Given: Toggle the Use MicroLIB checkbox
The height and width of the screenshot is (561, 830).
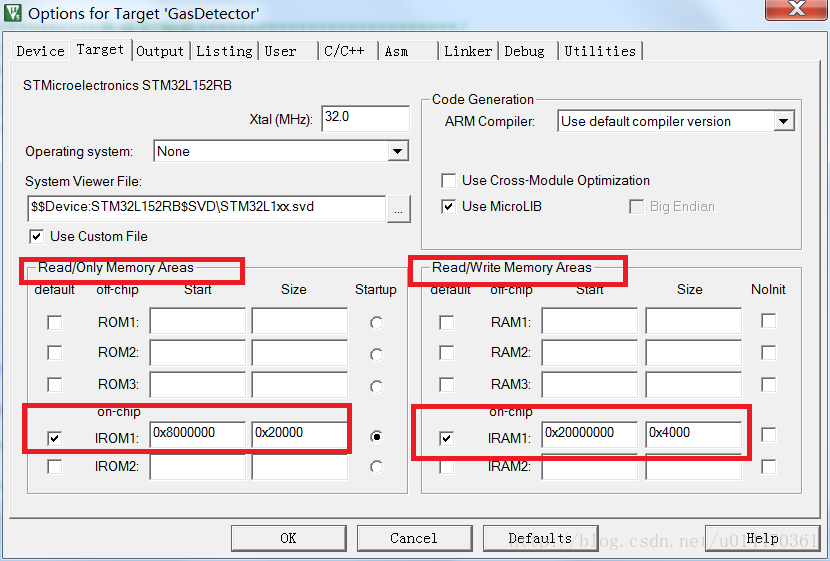Looking at the screenshot, I should tap(448, 206).
